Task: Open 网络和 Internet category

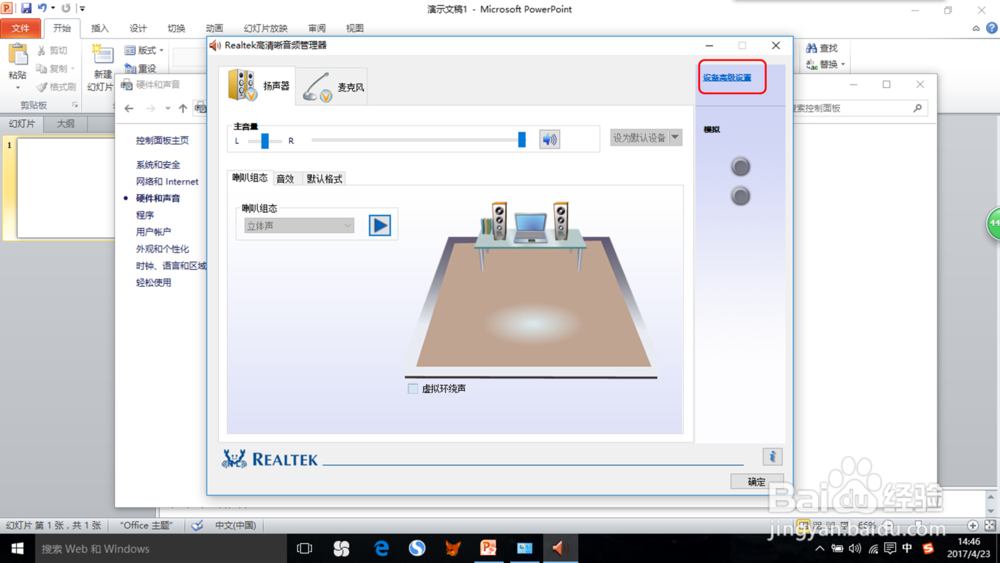Action: pyautogui.click(x=167, y=182)
